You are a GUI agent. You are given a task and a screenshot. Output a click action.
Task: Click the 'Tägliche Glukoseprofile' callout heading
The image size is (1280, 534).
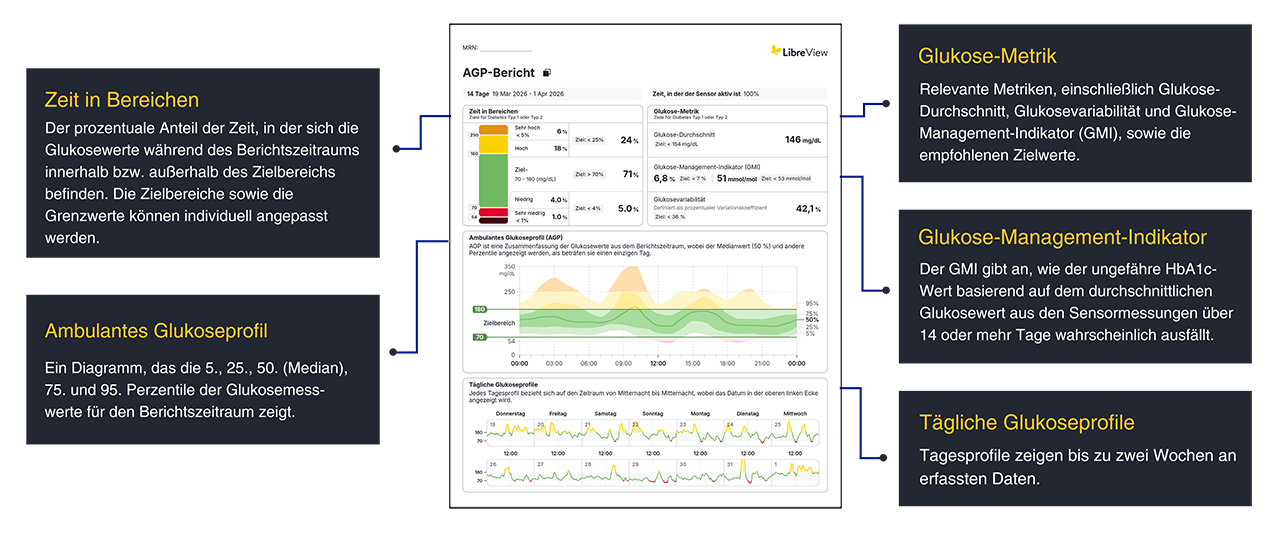point(1027,422)
